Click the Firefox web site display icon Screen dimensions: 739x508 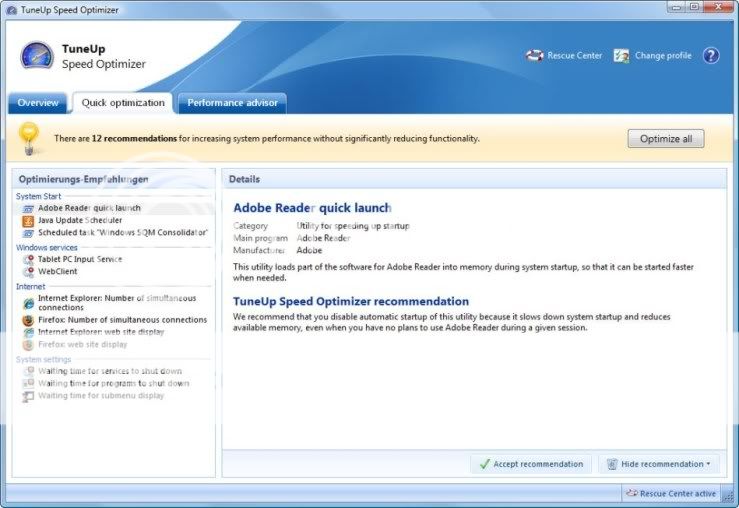pos(28,344)
